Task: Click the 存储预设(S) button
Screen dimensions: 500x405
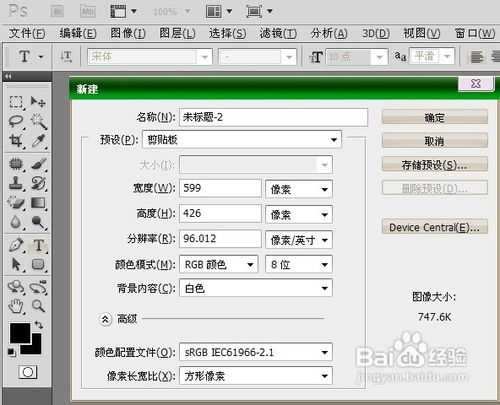Action: pos(435,165)
